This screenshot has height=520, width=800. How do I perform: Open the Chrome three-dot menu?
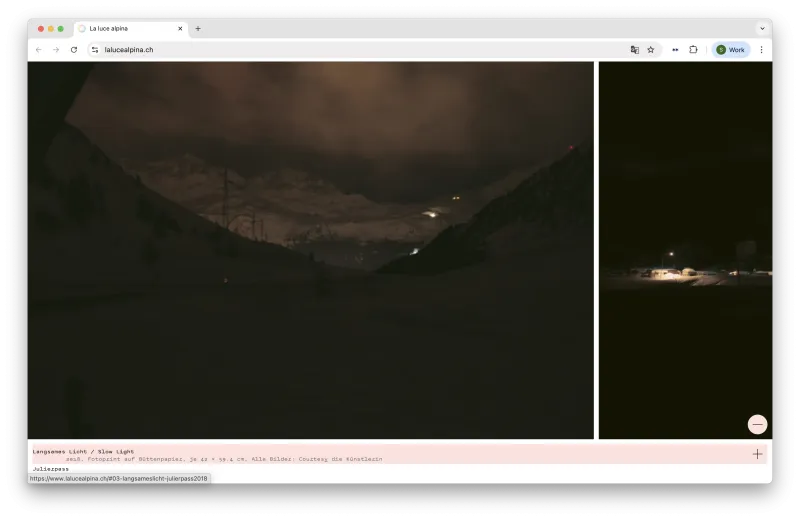[761, 49]
